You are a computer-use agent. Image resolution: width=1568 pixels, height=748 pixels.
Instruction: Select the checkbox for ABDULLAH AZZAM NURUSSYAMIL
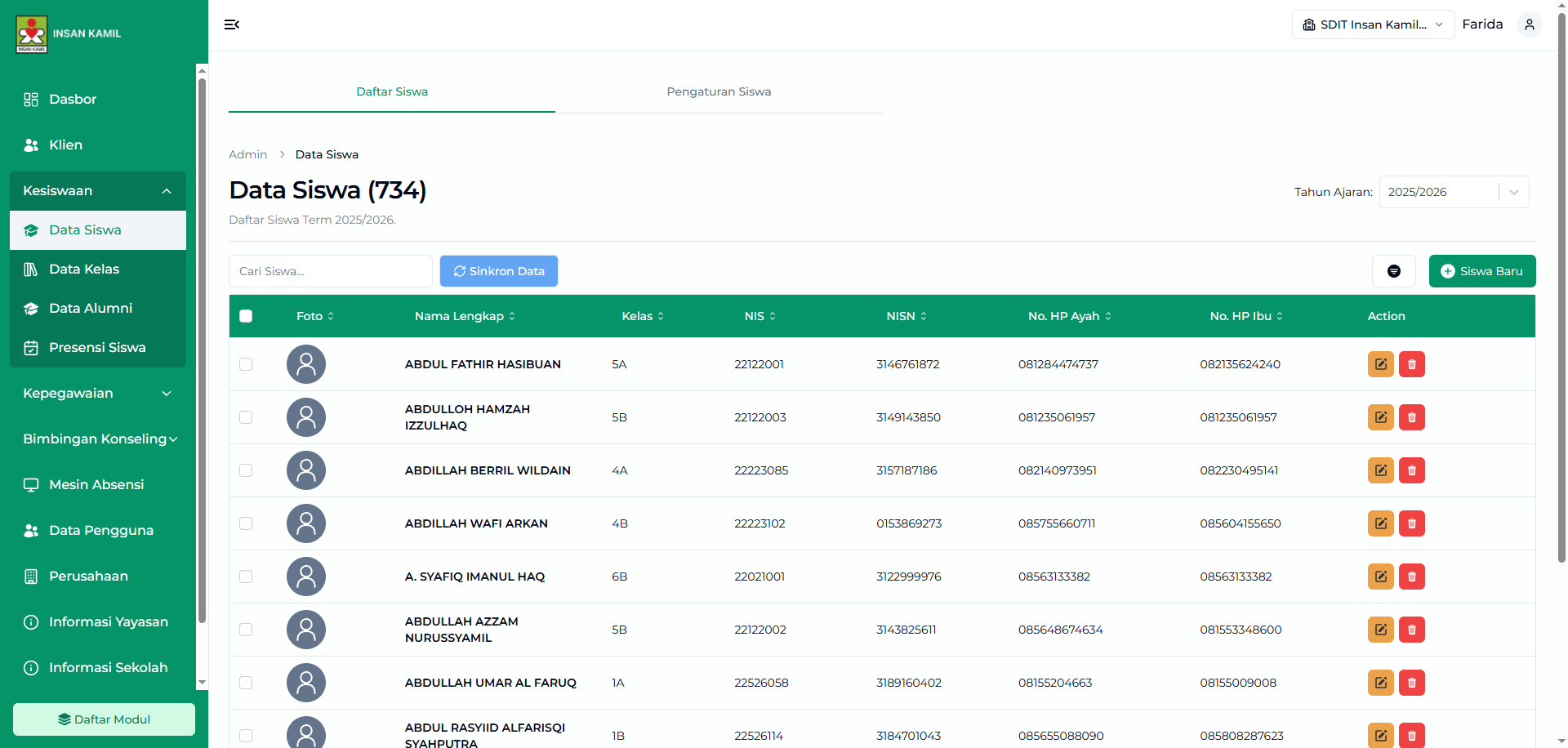point(246,630)
